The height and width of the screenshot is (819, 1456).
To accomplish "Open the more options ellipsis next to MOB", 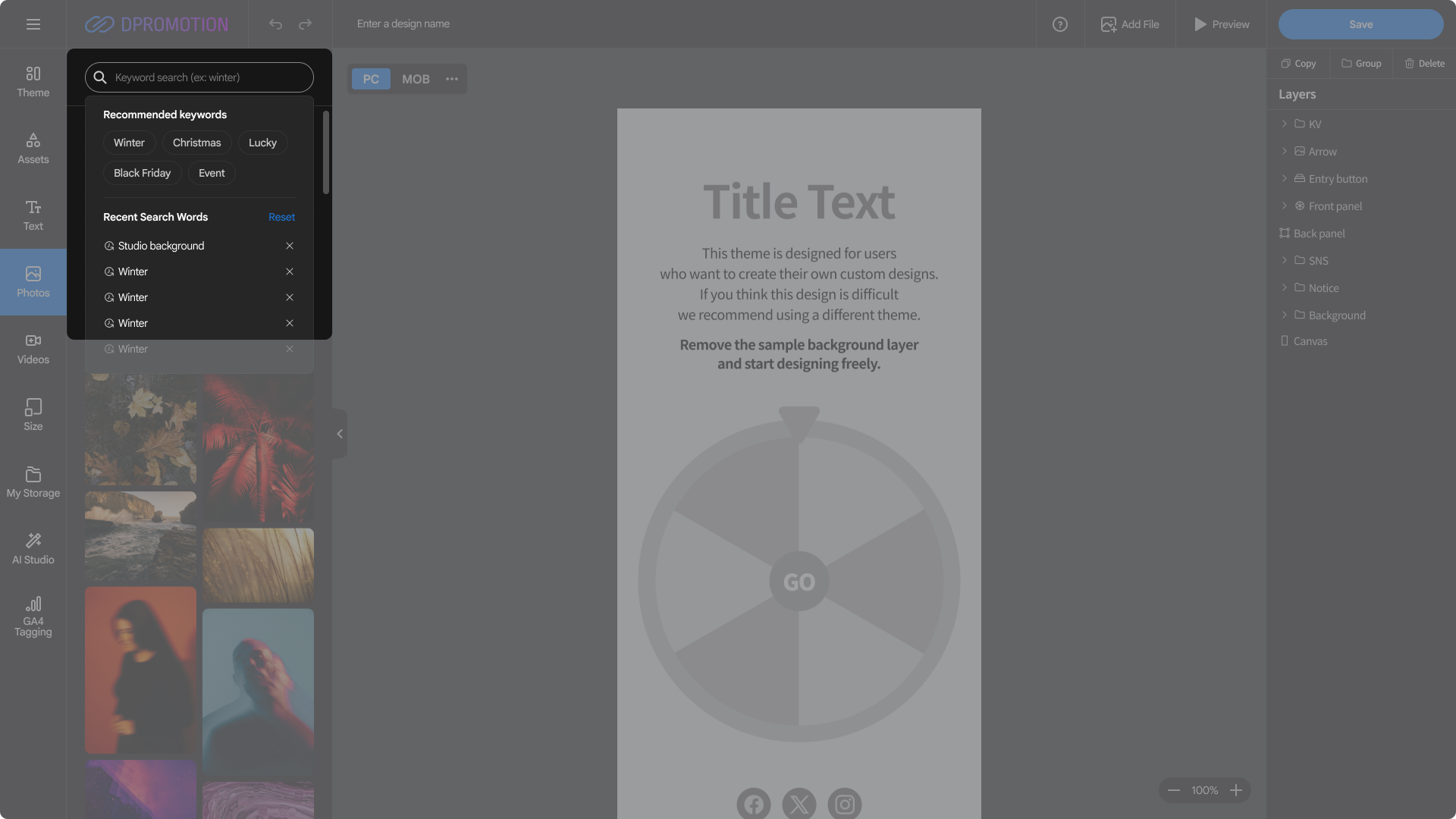I will [452, 79].
